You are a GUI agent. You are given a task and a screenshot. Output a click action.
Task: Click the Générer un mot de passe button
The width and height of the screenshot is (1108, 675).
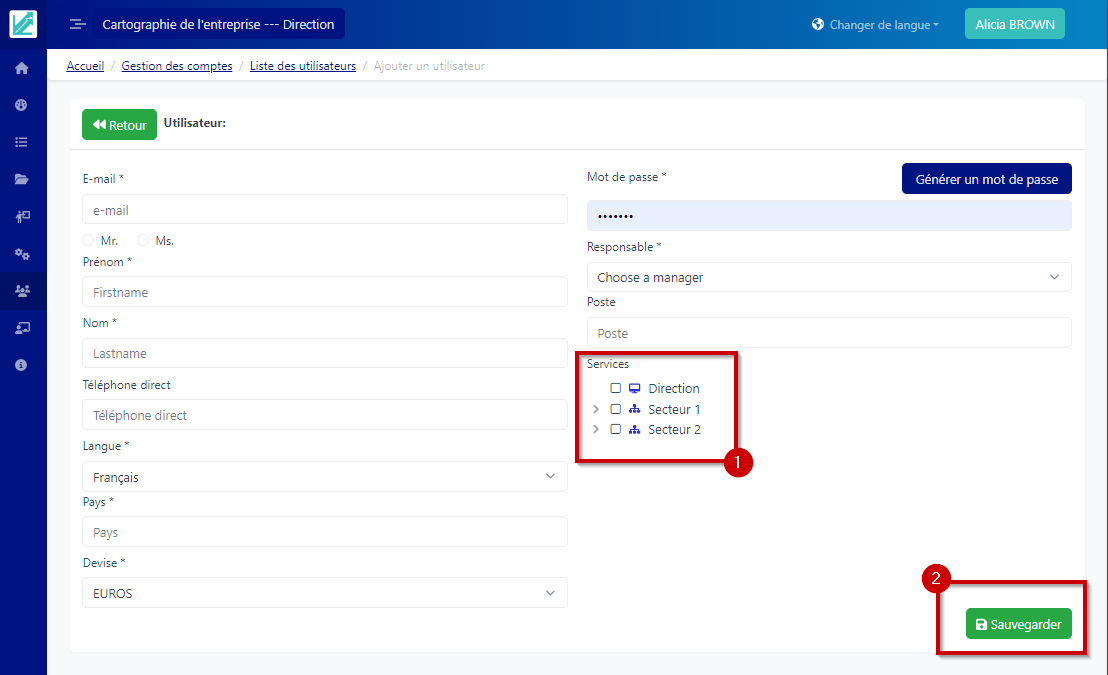click(986, 179)
